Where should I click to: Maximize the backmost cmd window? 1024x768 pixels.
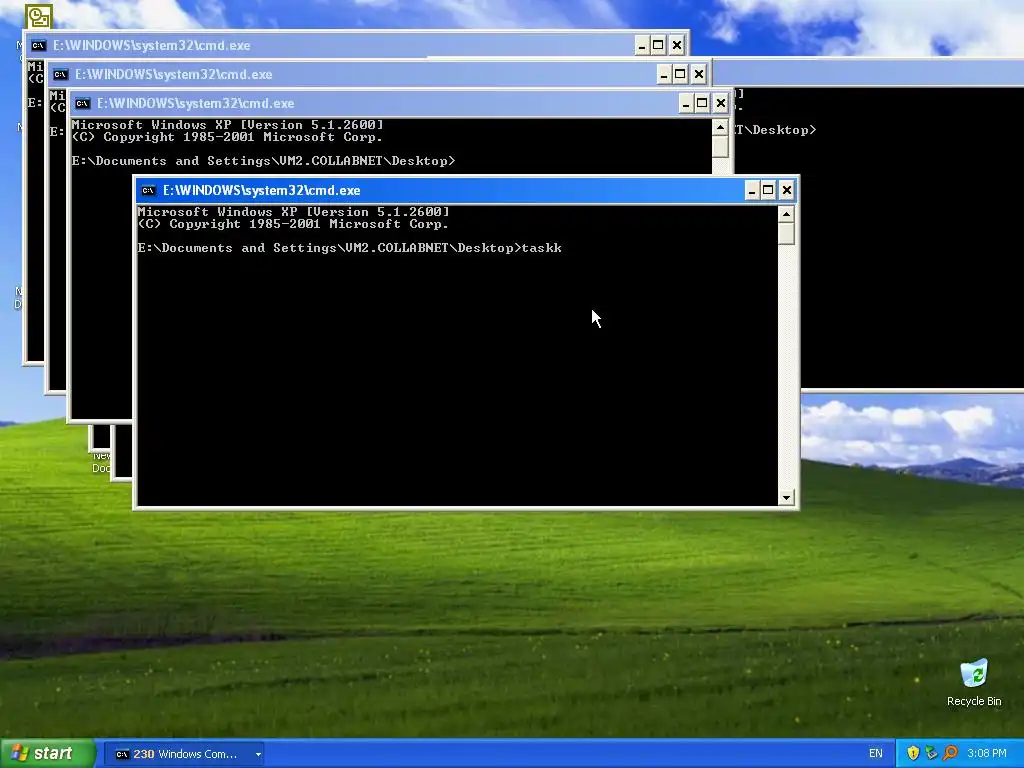[658, 46]
